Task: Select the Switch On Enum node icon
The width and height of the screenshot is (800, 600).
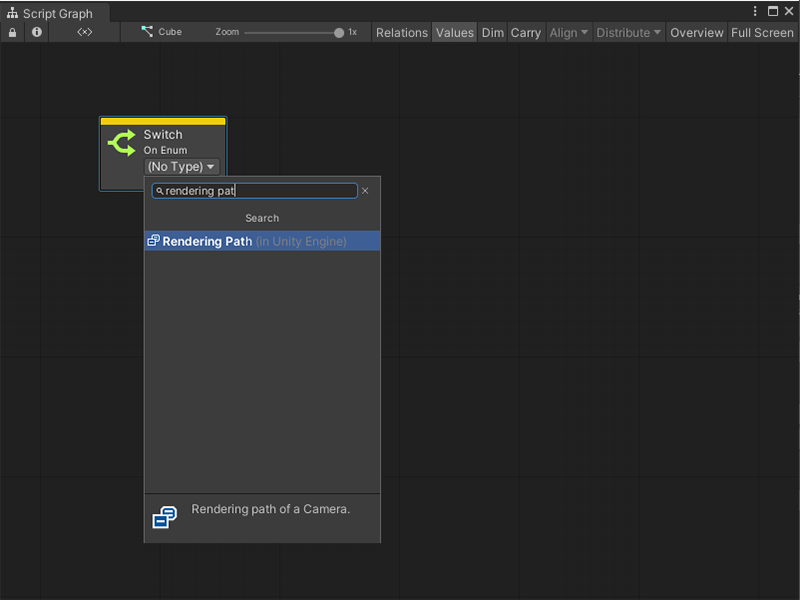Action: pyautogui.click(x=120, y=142)
